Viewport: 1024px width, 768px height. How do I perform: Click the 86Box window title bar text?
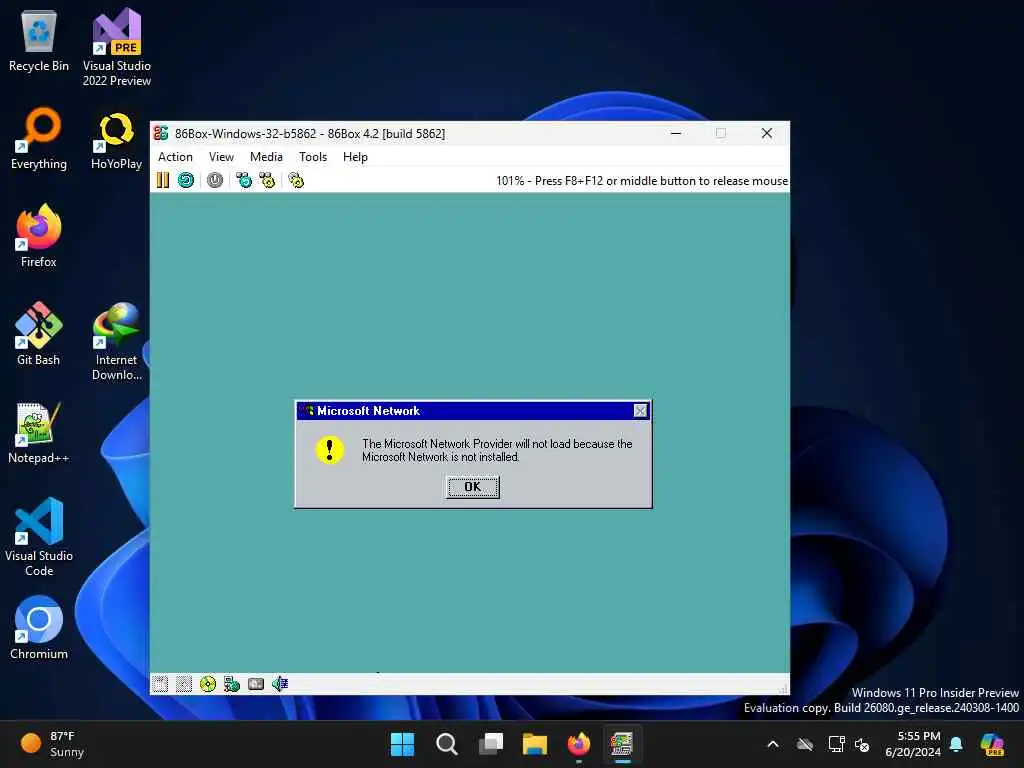point(310,134)
